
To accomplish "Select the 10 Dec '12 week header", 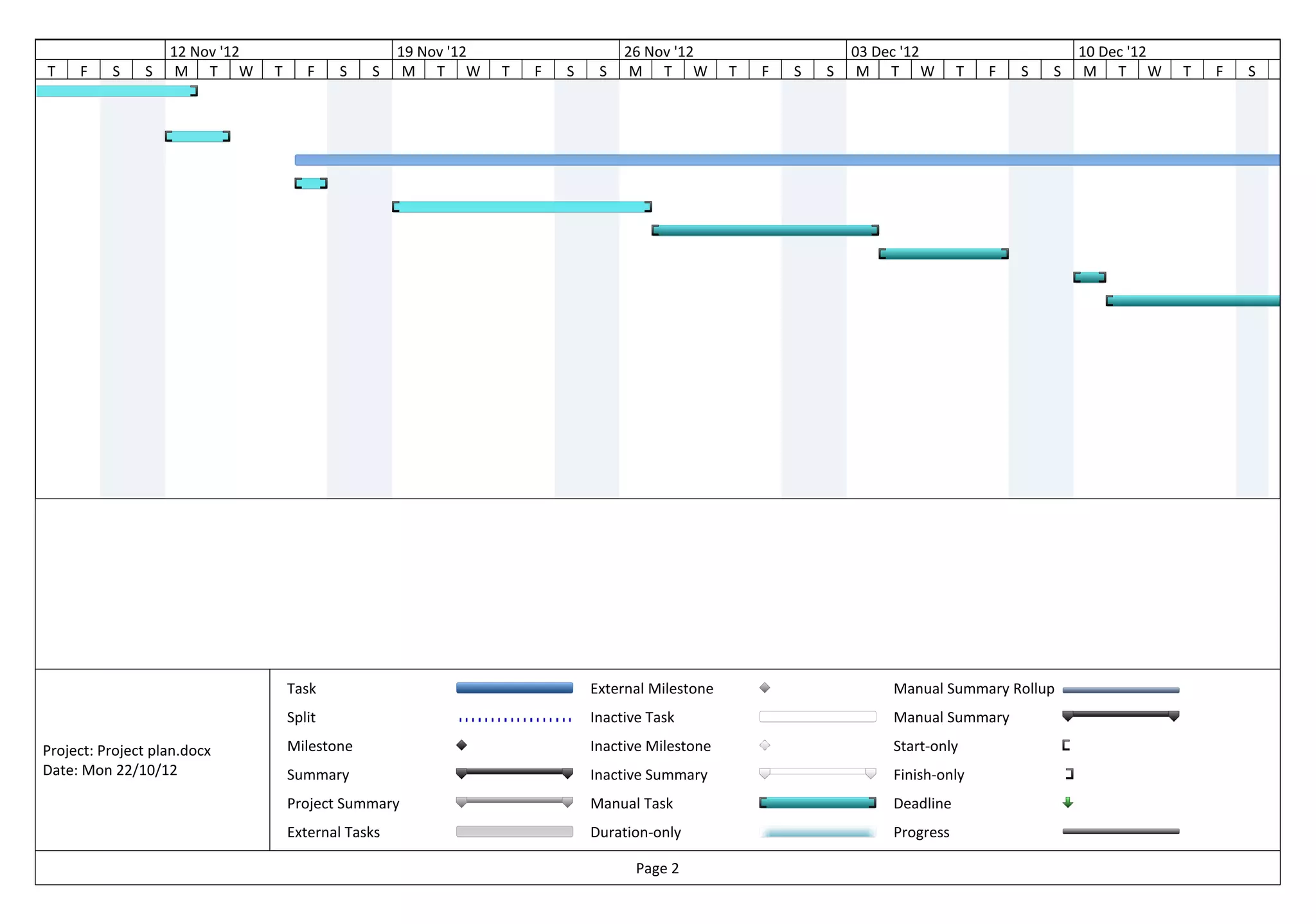I will (x=1112, y=51).
